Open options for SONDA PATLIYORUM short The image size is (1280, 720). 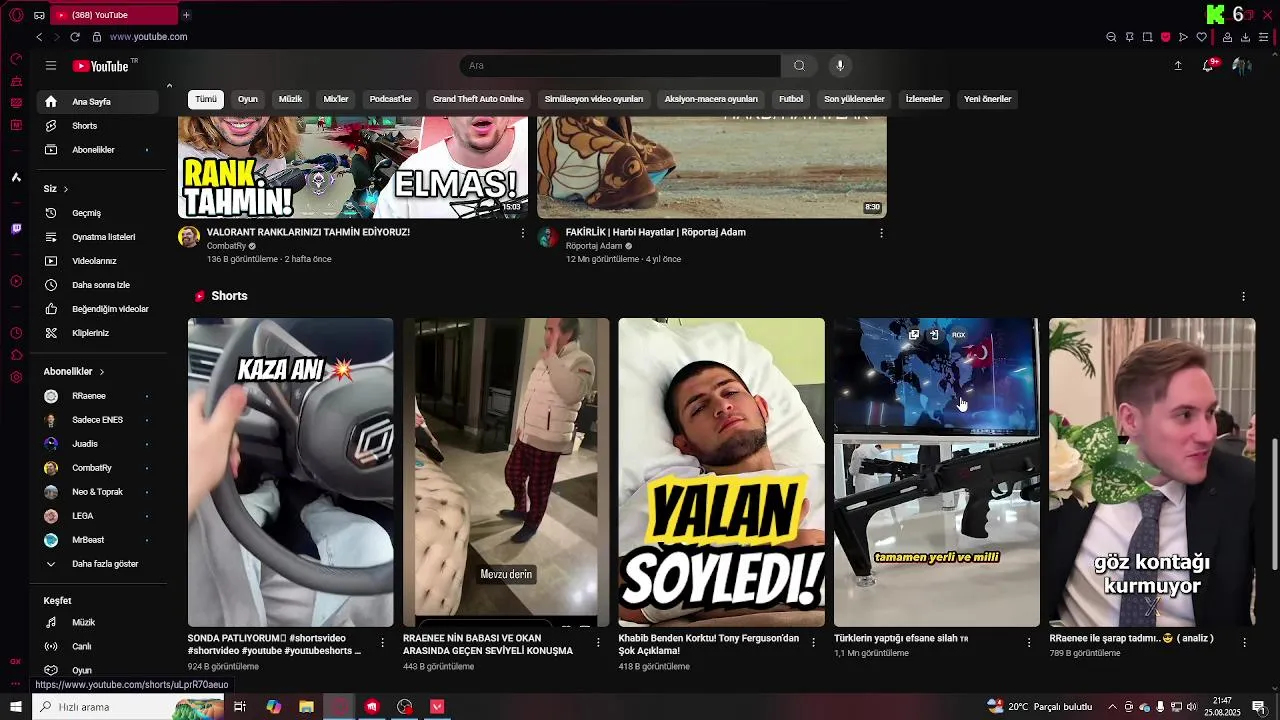coord(382,643)
